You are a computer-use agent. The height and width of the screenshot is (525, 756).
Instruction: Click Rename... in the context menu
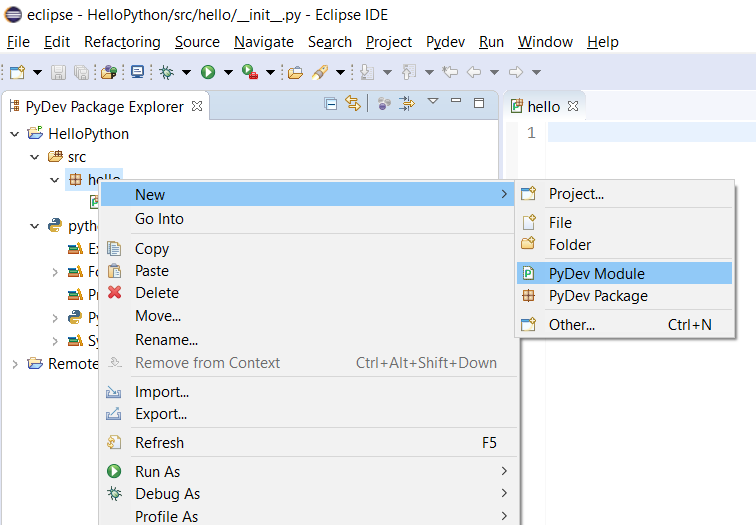tap(309, 340)
